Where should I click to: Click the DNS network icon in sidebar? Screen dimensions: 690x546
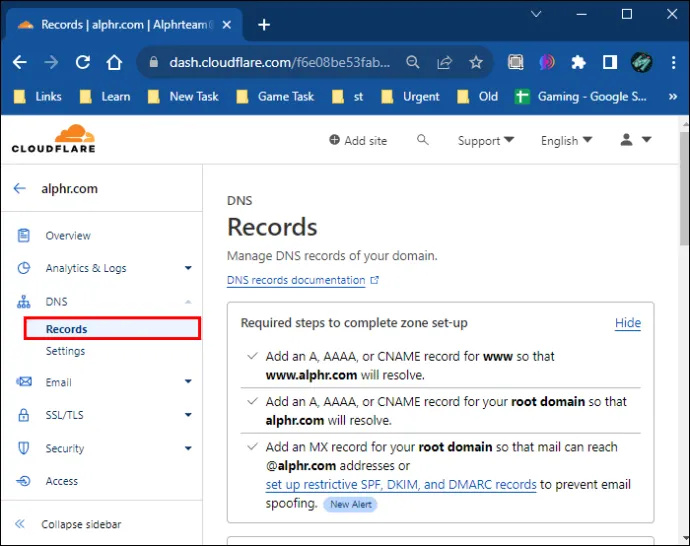click(x=23, y=302)
